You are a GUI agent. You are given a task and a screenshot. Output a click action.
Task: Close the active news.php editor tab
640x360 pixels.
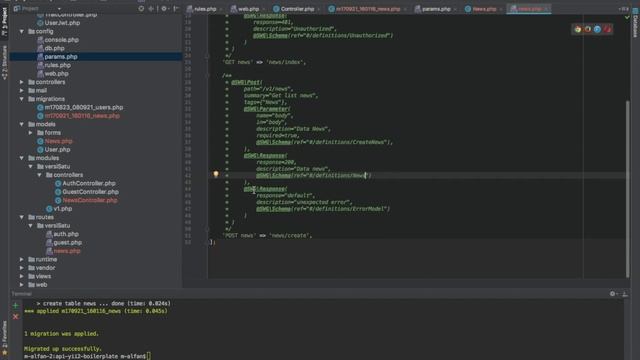coord(547,9)
